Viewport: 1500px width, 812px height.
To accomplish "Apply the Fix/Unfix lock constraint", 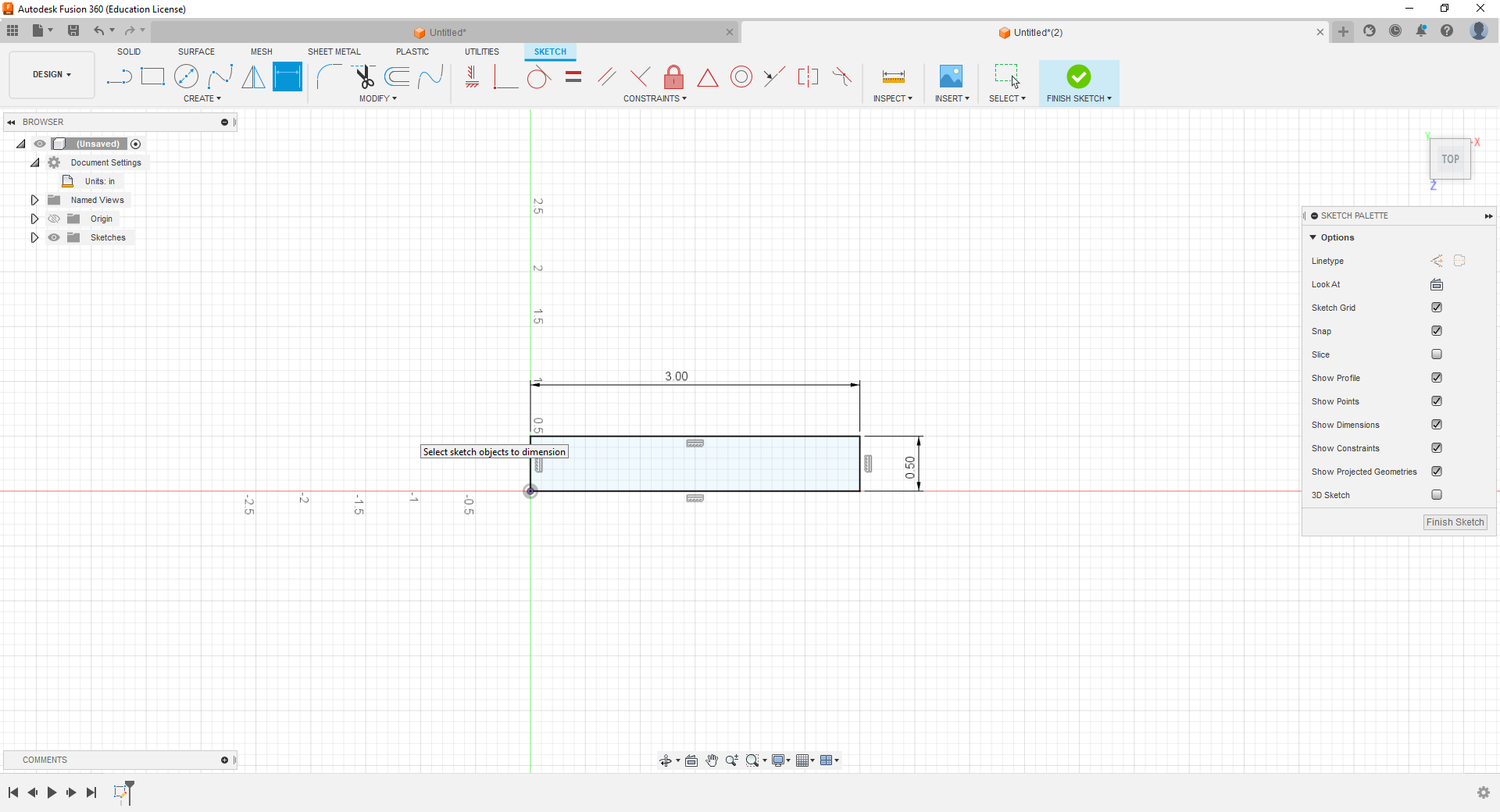I will [x=673, y=77].
